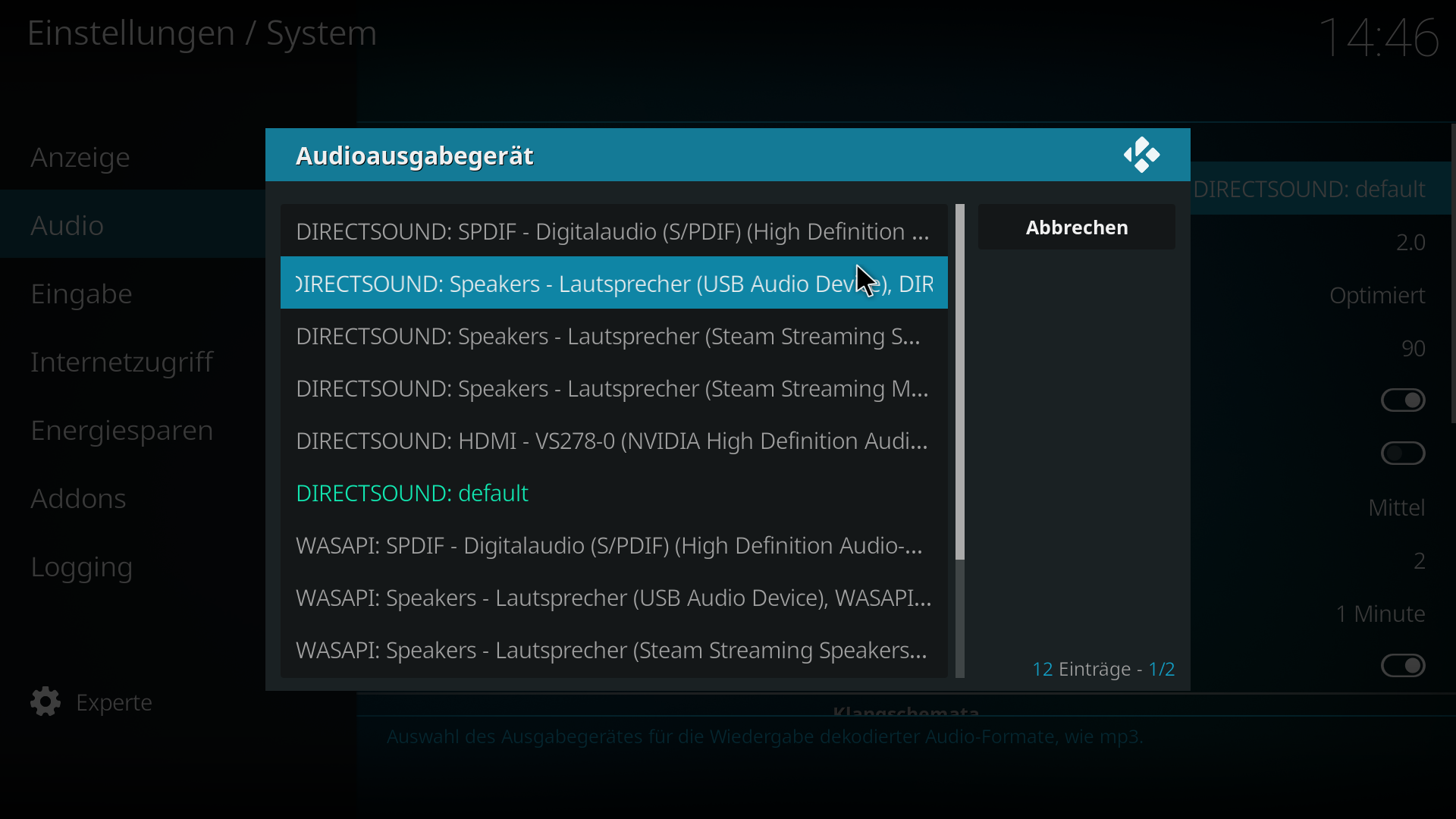The image size is (1456, 819).
Task: Click the Einstellungen / System heading
Action: [x=202, y=33]
